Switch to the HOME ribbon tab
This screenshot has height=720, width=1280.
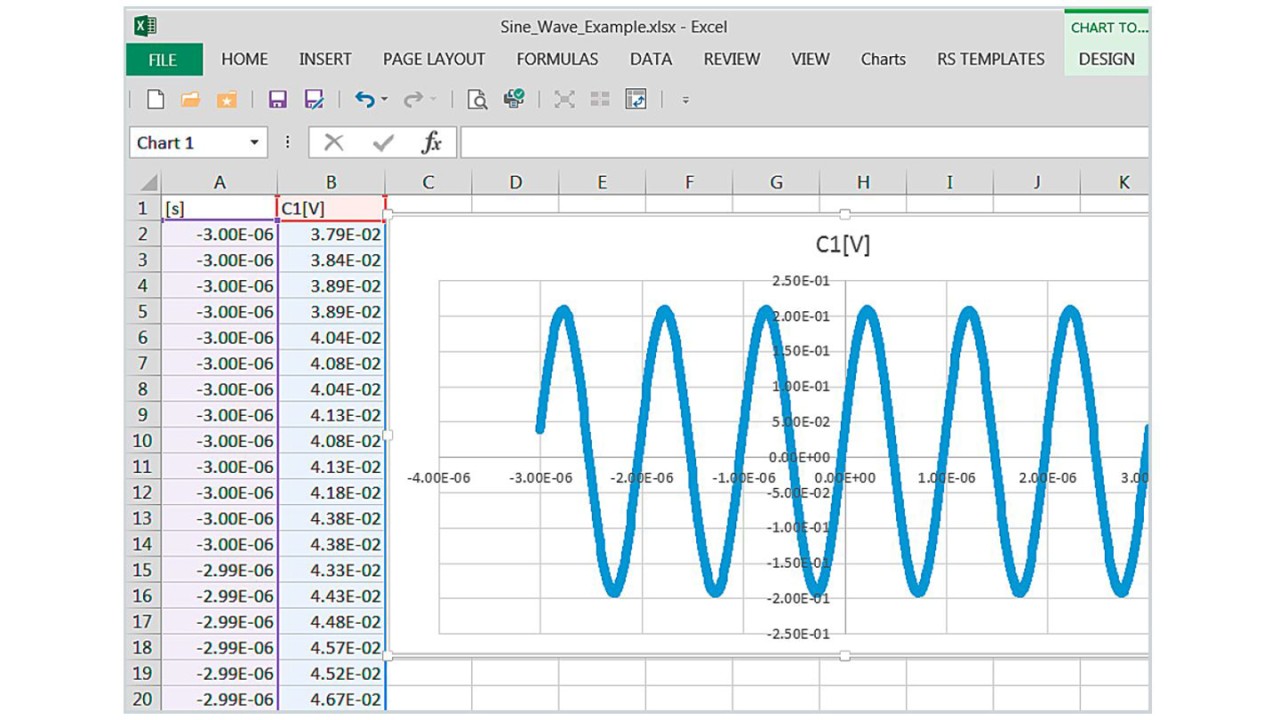[245, 59]
